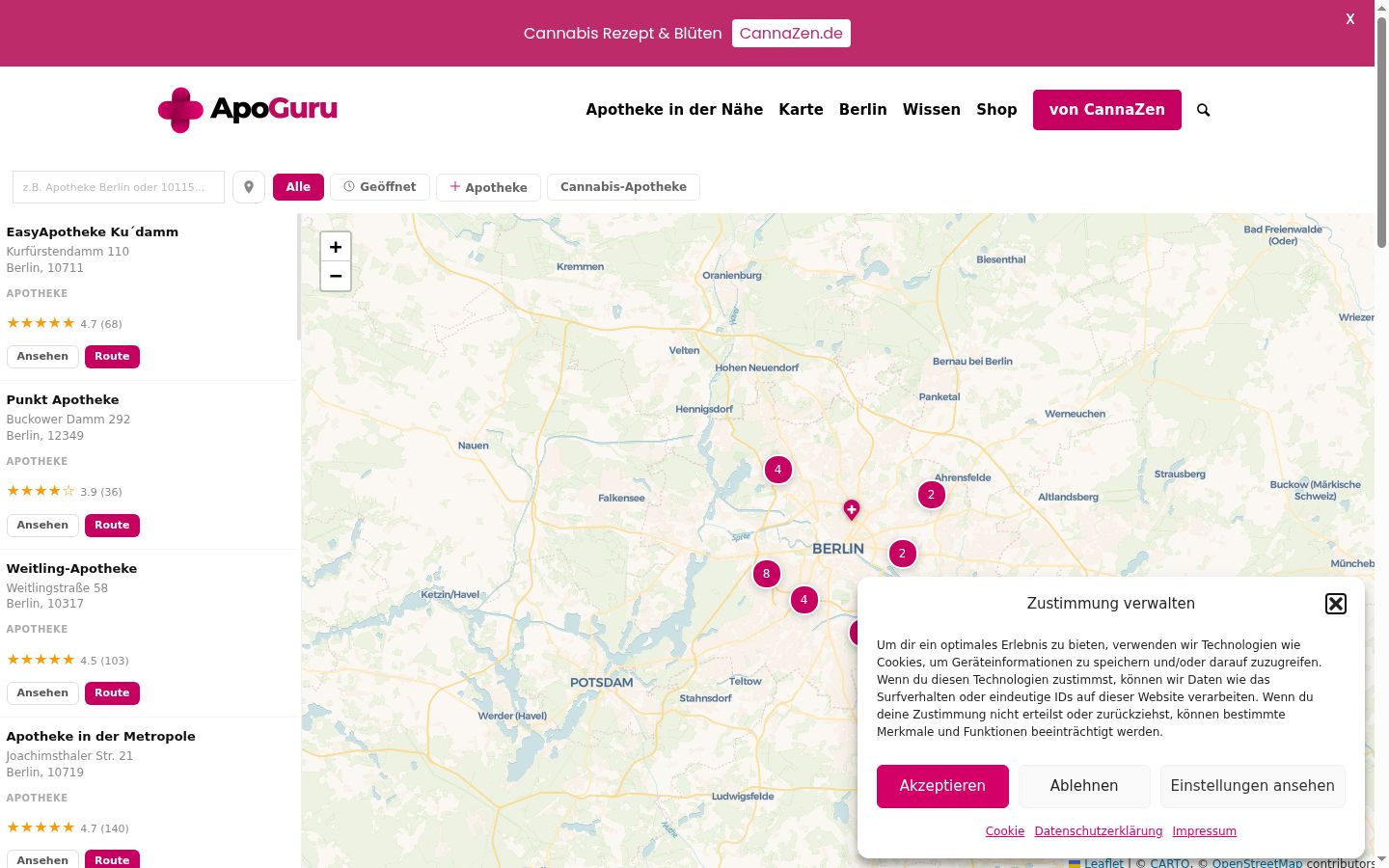Open Apotheke in der Nähe menu
This screenshot has height=868, width=1389.
pos(674,110)
